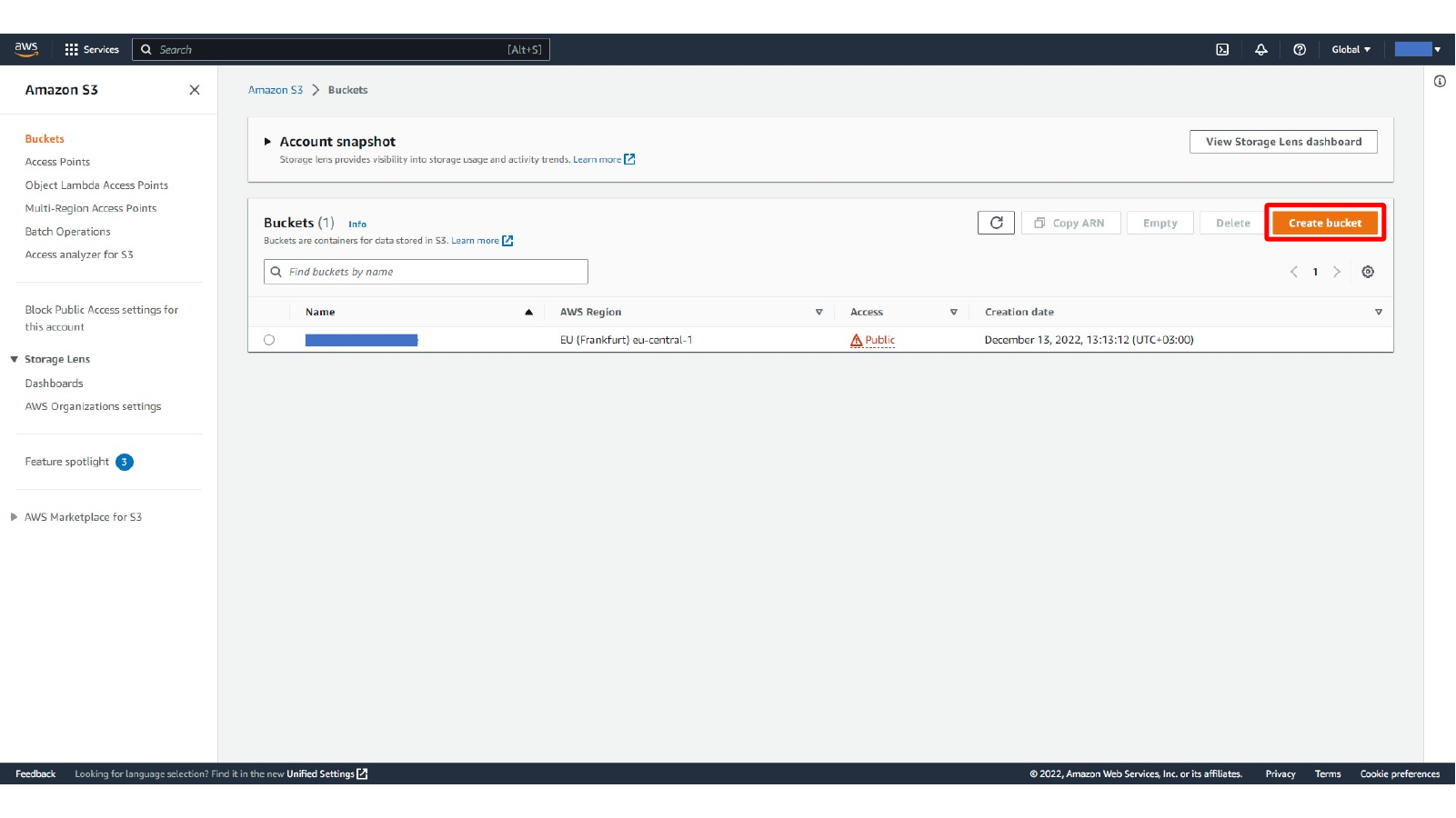Screen dimensions: 1456x818
Task: Open the account name dropdown
Action: point(1418,49)
